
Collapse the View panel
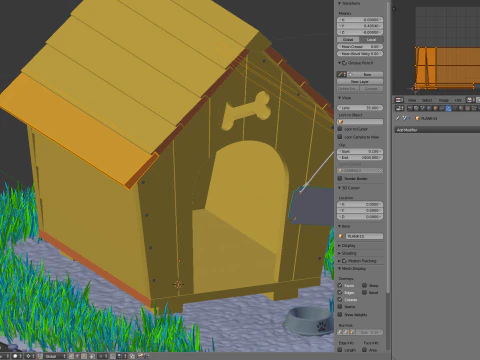(x=339, y=98)
